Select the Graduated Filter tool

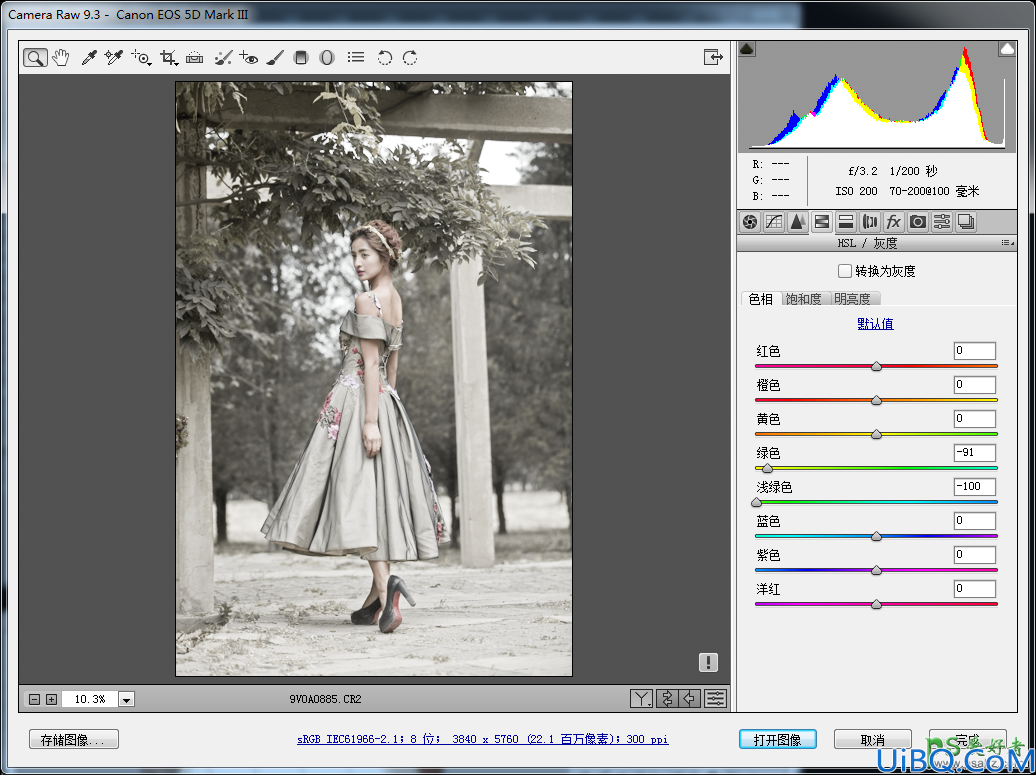click(301, 57)
